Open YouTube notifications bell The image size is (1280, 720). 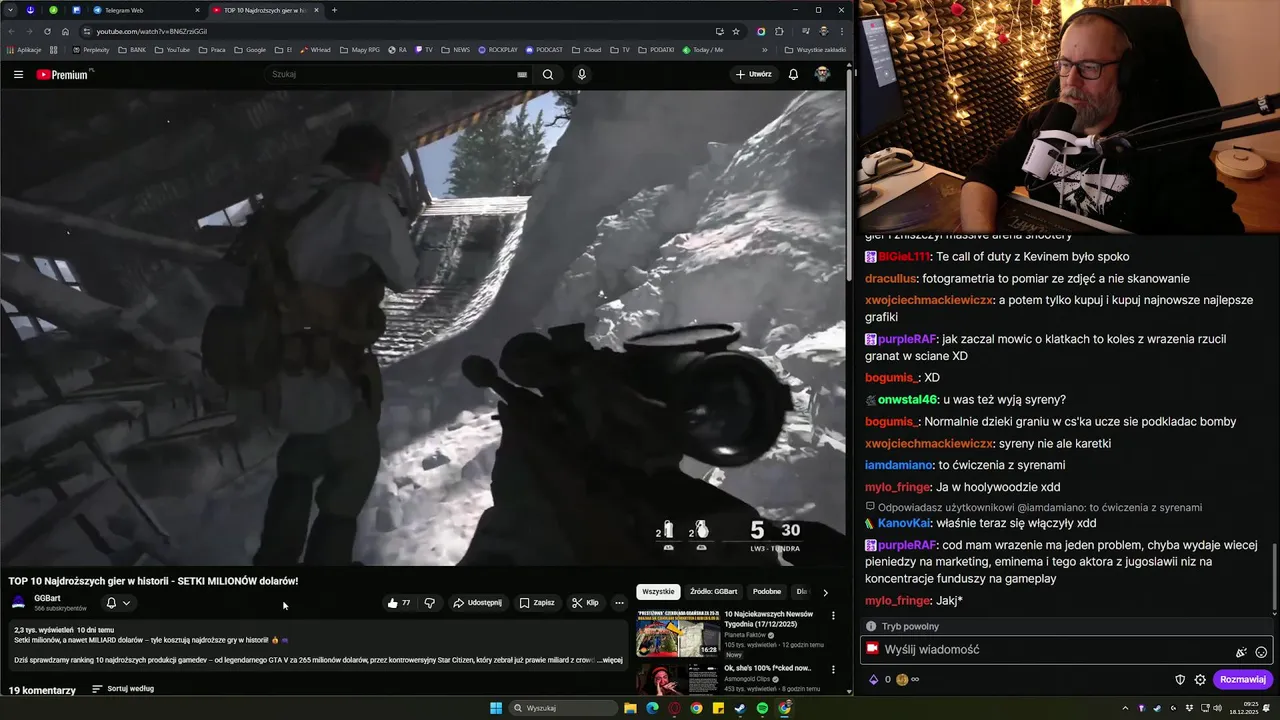[793, 74]
